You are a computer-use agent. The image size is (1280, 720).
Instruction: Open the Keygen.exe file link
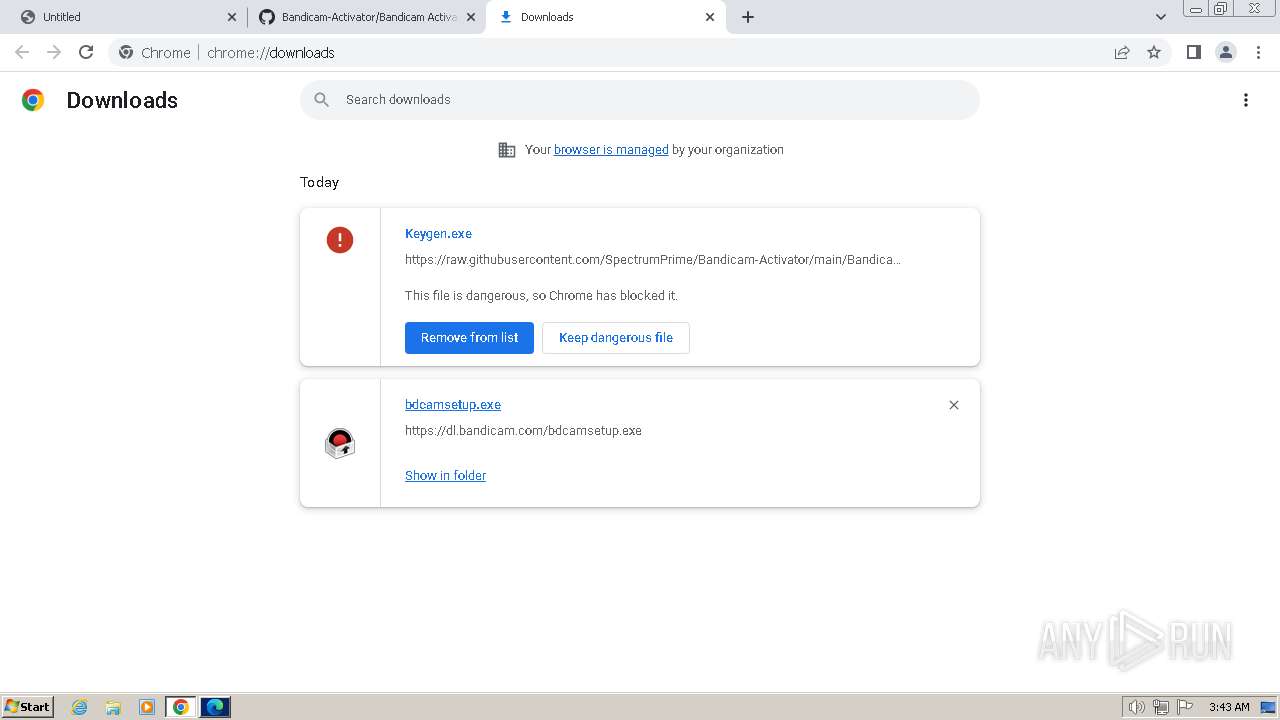tap(438, 234)
